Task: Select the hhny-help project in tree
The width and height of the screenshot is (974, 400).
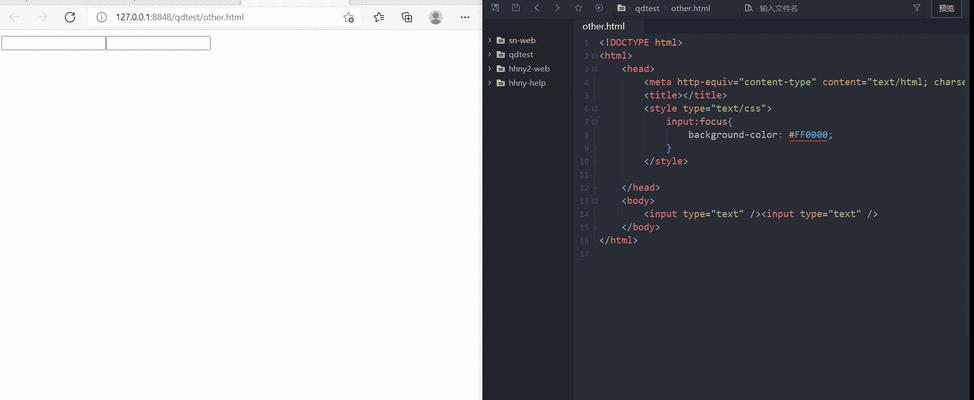Action: coord(527,83)
